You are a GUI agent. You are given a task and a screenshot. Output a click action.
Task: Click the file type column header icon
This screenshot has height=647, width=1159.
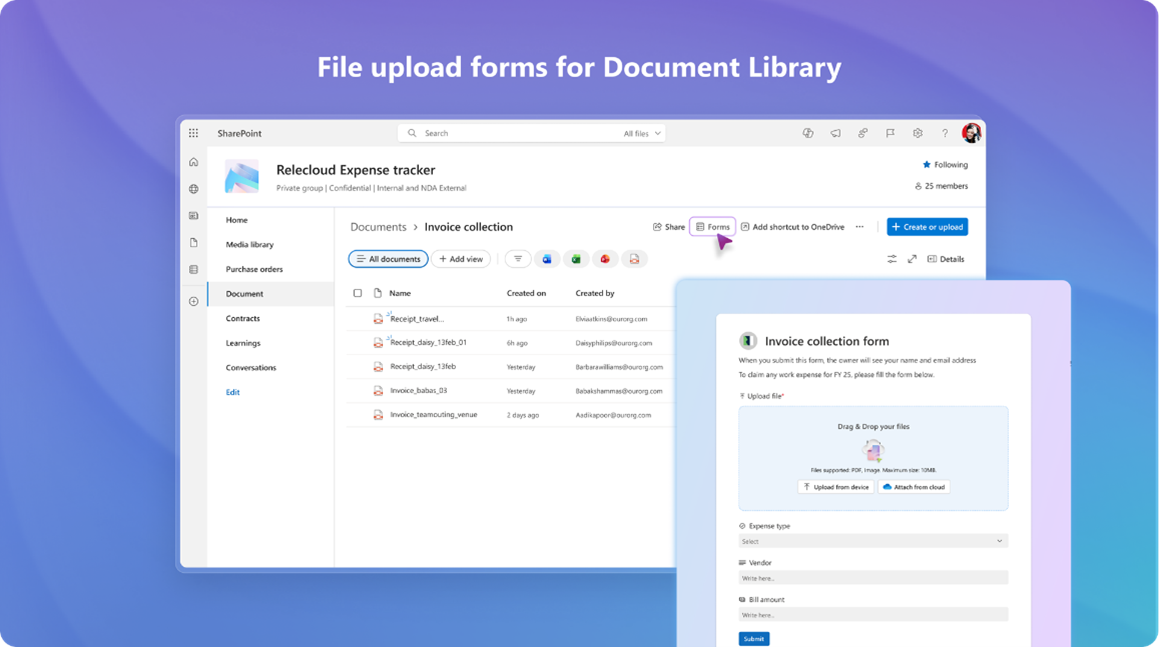click(x=378, y=293)
